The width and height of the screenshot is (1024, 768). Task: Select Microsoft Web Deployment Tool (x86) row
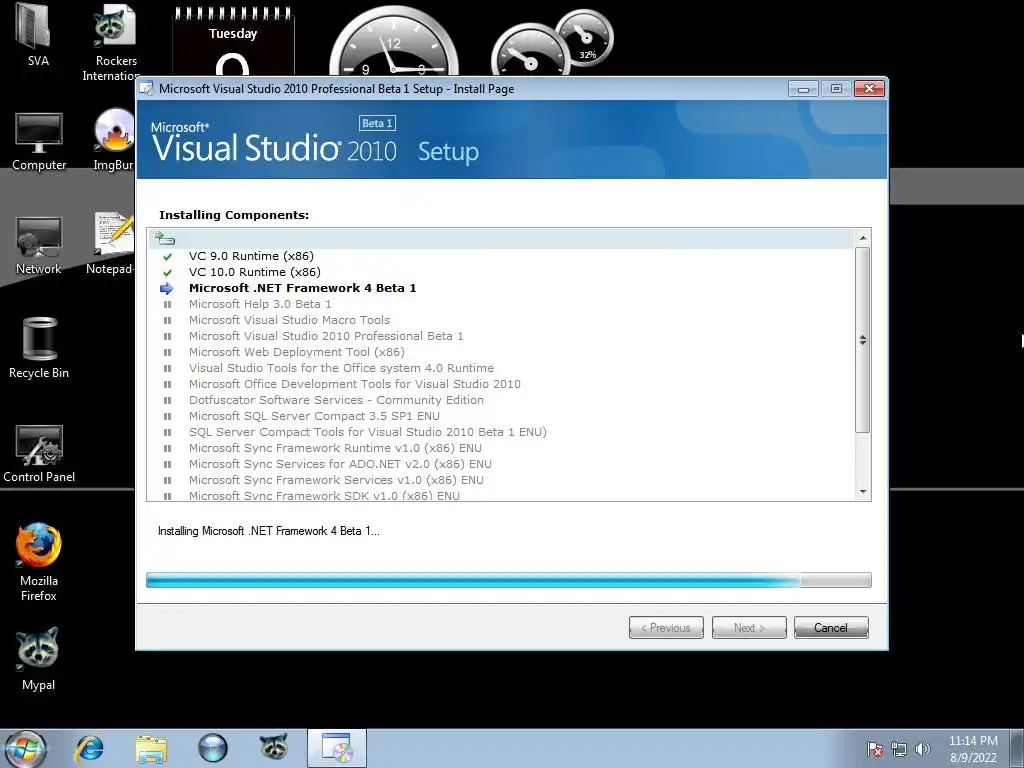(501, 352)
